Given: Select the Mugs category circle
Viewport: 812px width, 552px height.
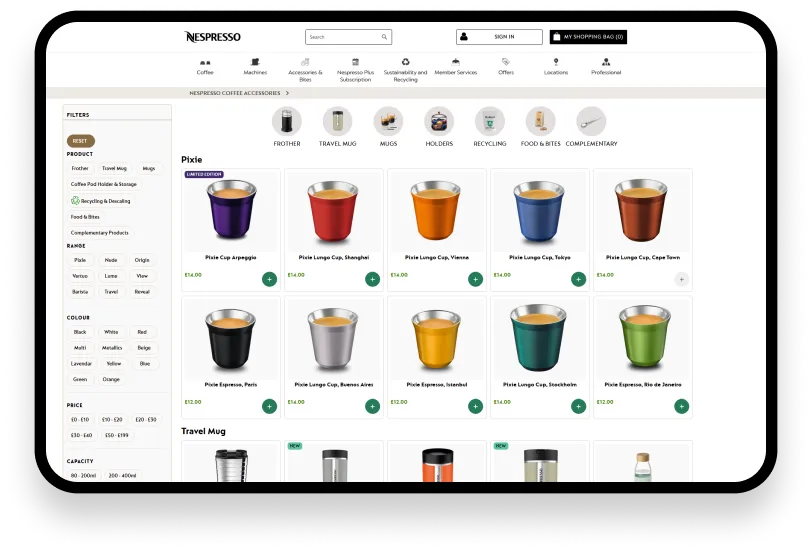Looking at the screenshot, I should 388,121.
